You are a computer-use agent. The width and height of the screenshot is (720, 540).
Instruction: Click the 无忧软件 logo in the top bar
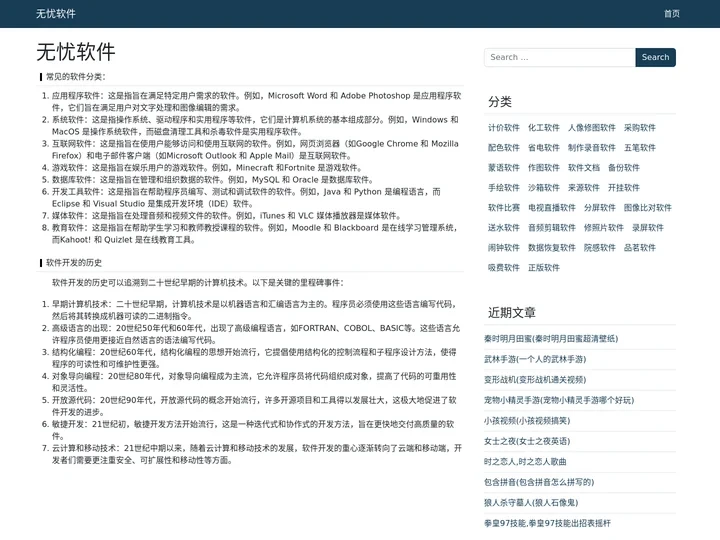coord(56,14)
